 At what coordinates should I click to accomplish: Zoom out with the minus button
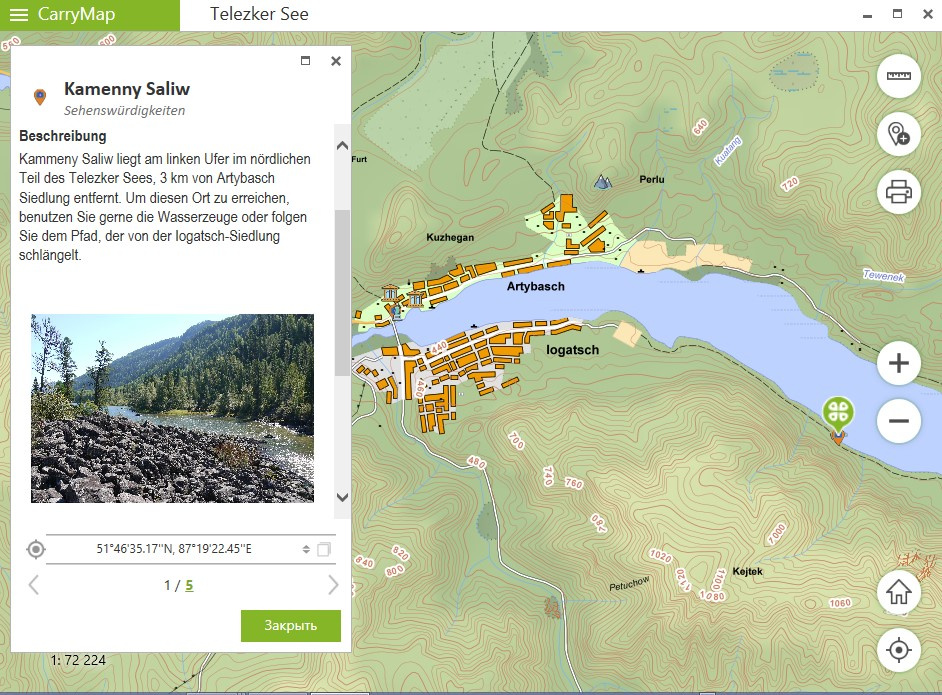click(x=898, y=421)
